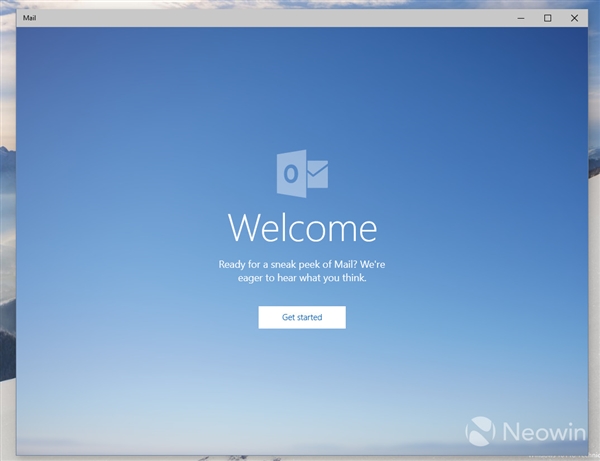This screenshot has width=600, height=461.
Task: Click the Get started button
Action: point(302,317)
